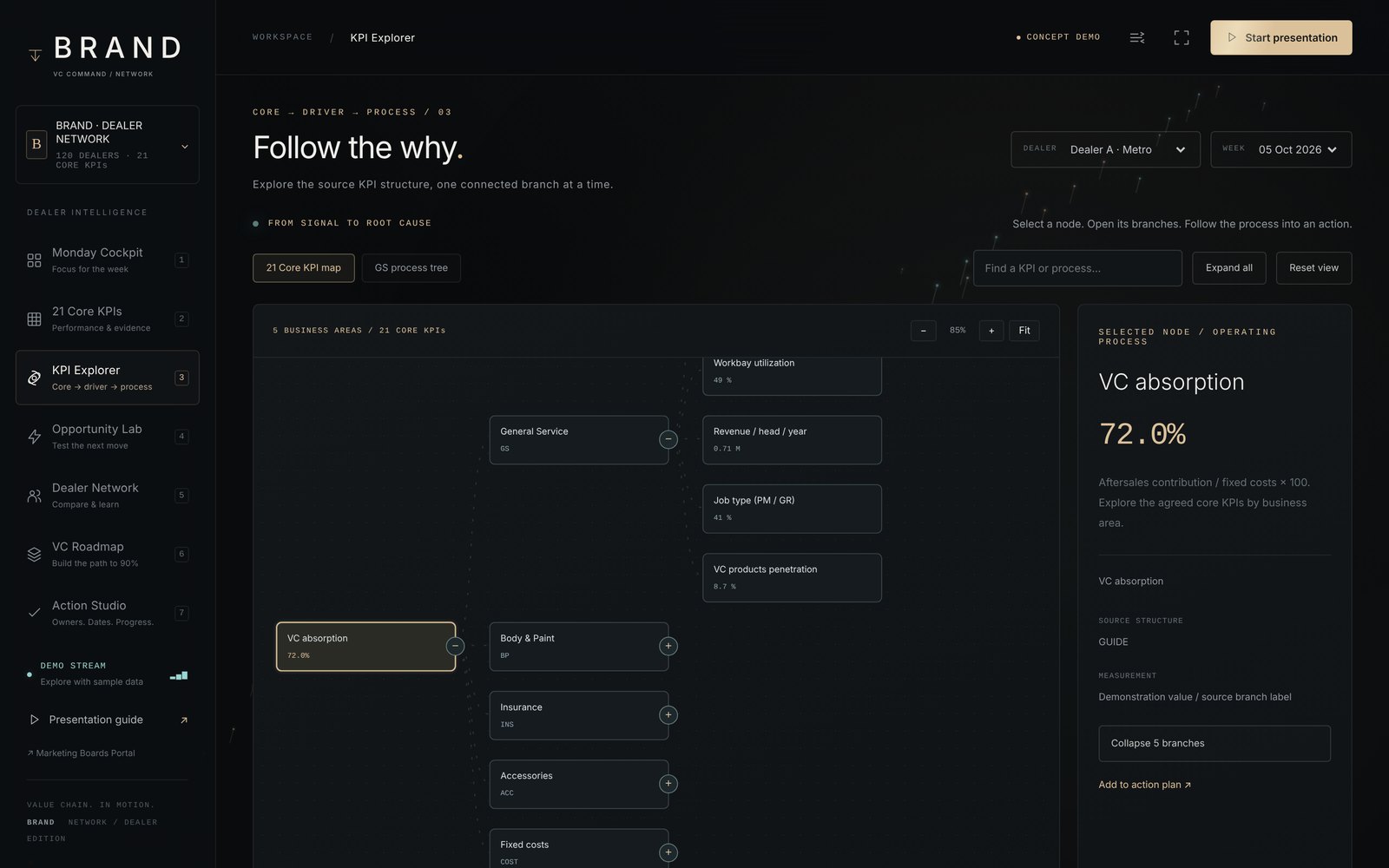
Task: Click the Collapse 5 branches button
Action: click(1215, 743)
